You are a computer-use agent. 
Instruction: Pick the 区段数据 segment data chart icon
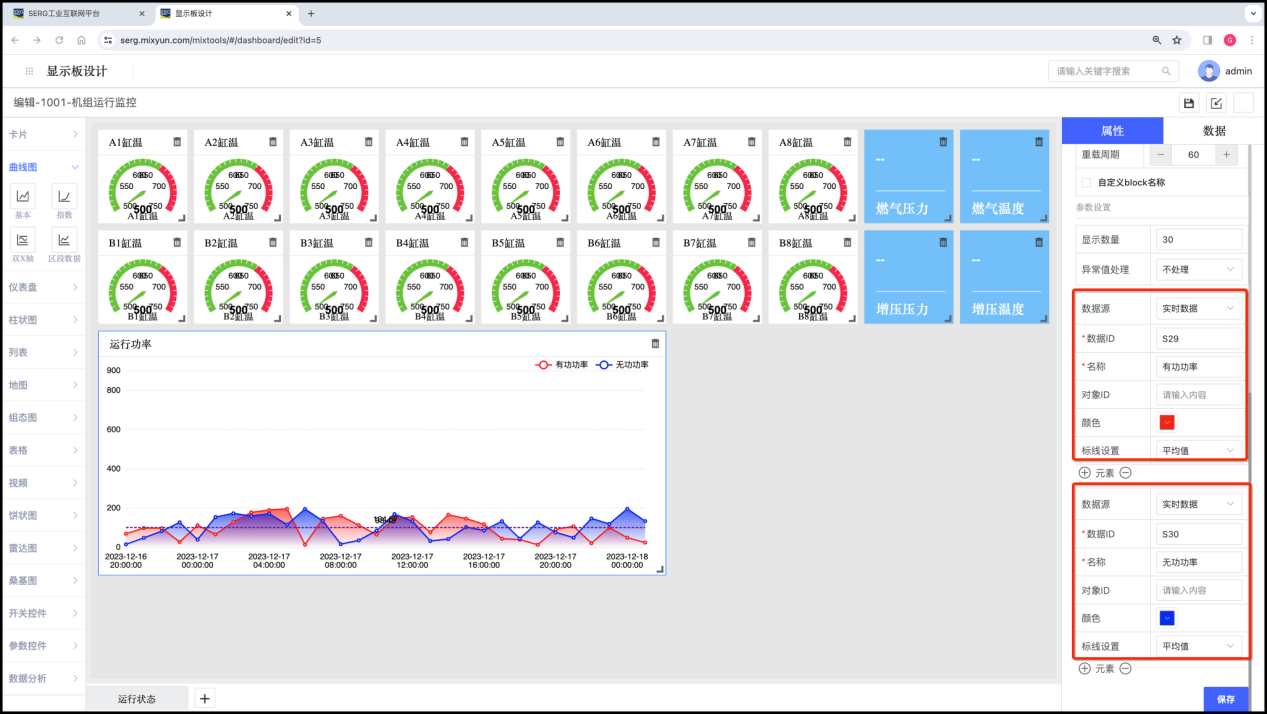pos(64,240)
